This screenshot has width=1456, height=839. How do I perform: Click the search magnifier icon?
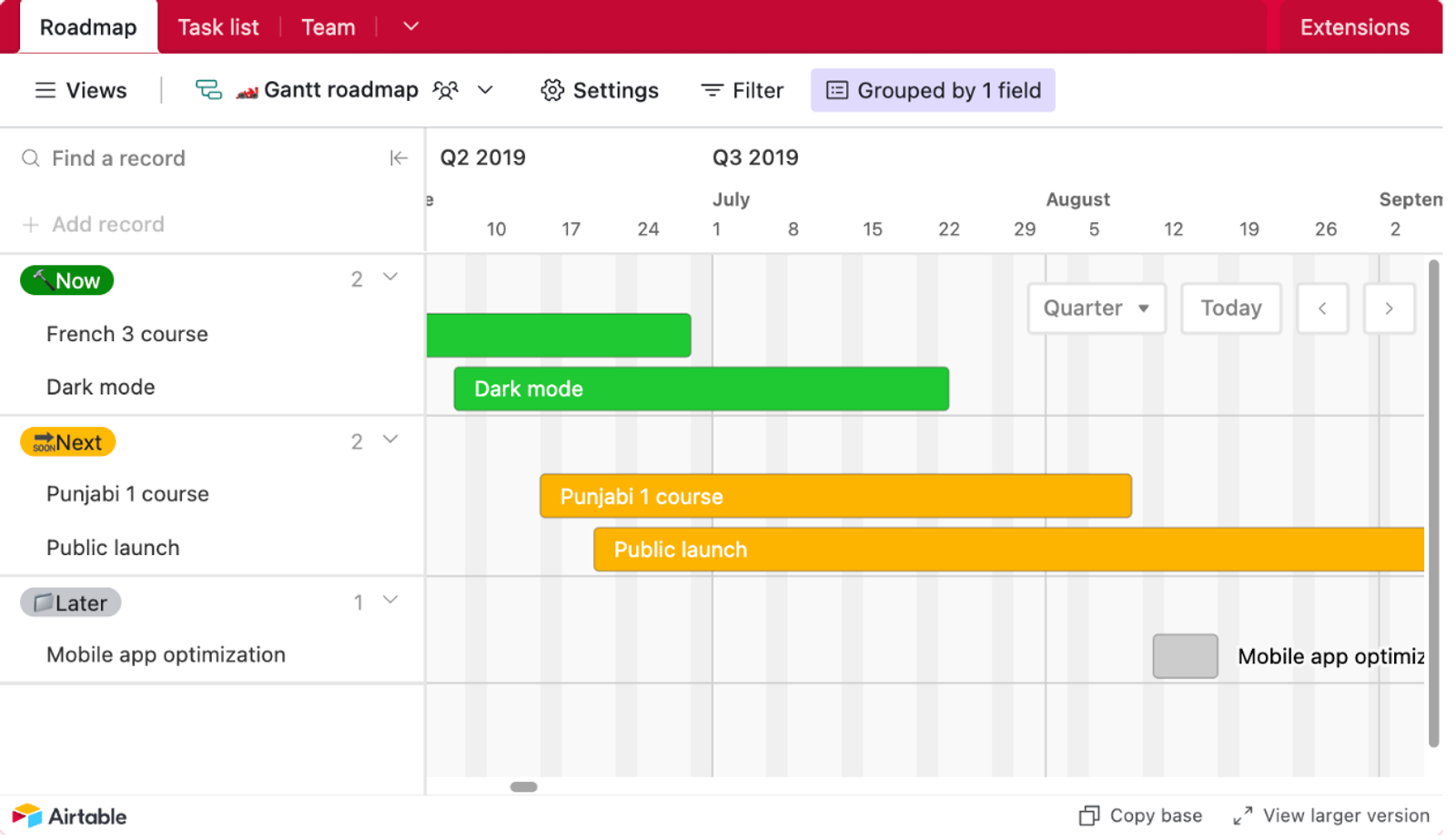31,158
